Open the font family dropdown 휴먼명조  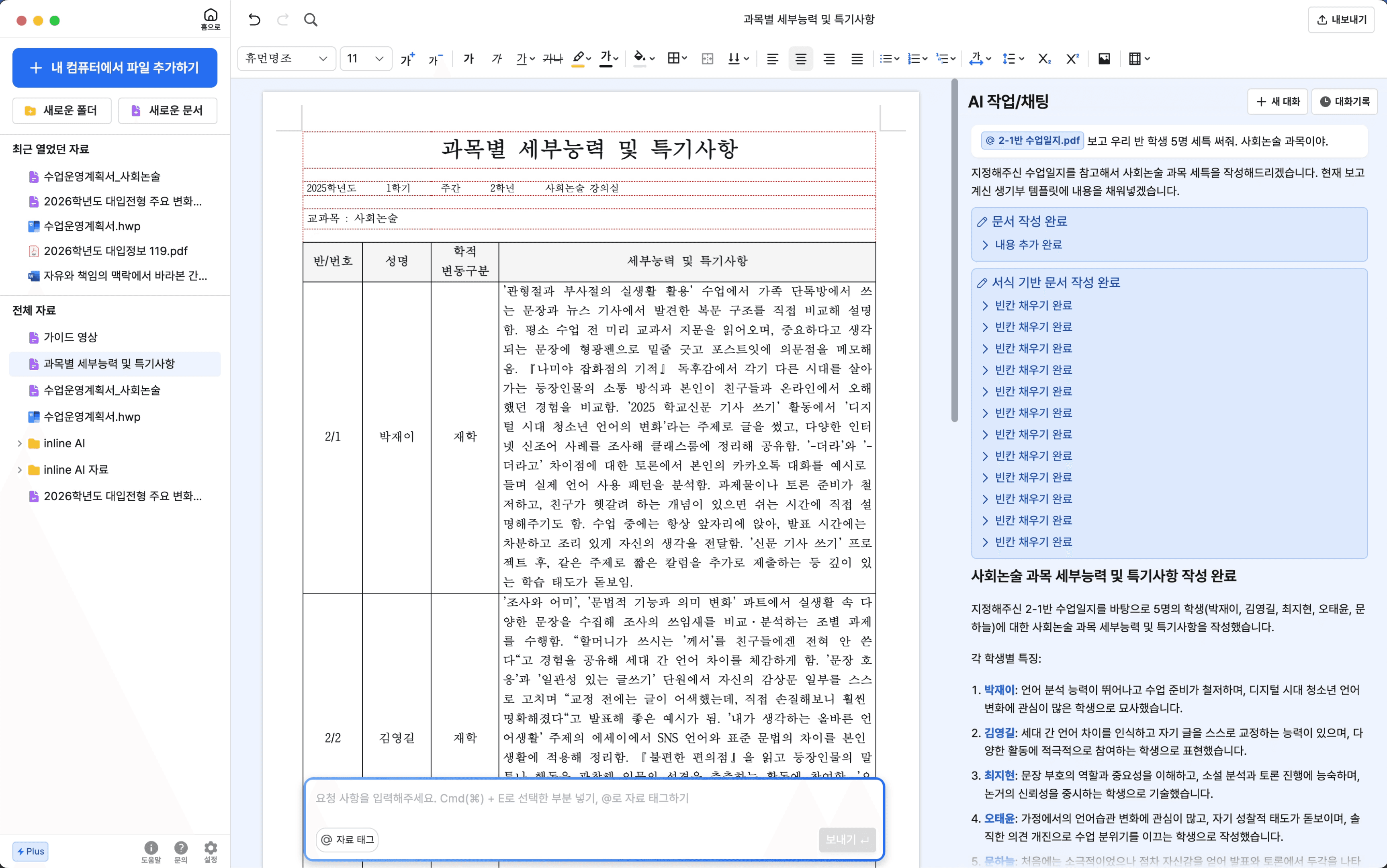pos(286,59)
